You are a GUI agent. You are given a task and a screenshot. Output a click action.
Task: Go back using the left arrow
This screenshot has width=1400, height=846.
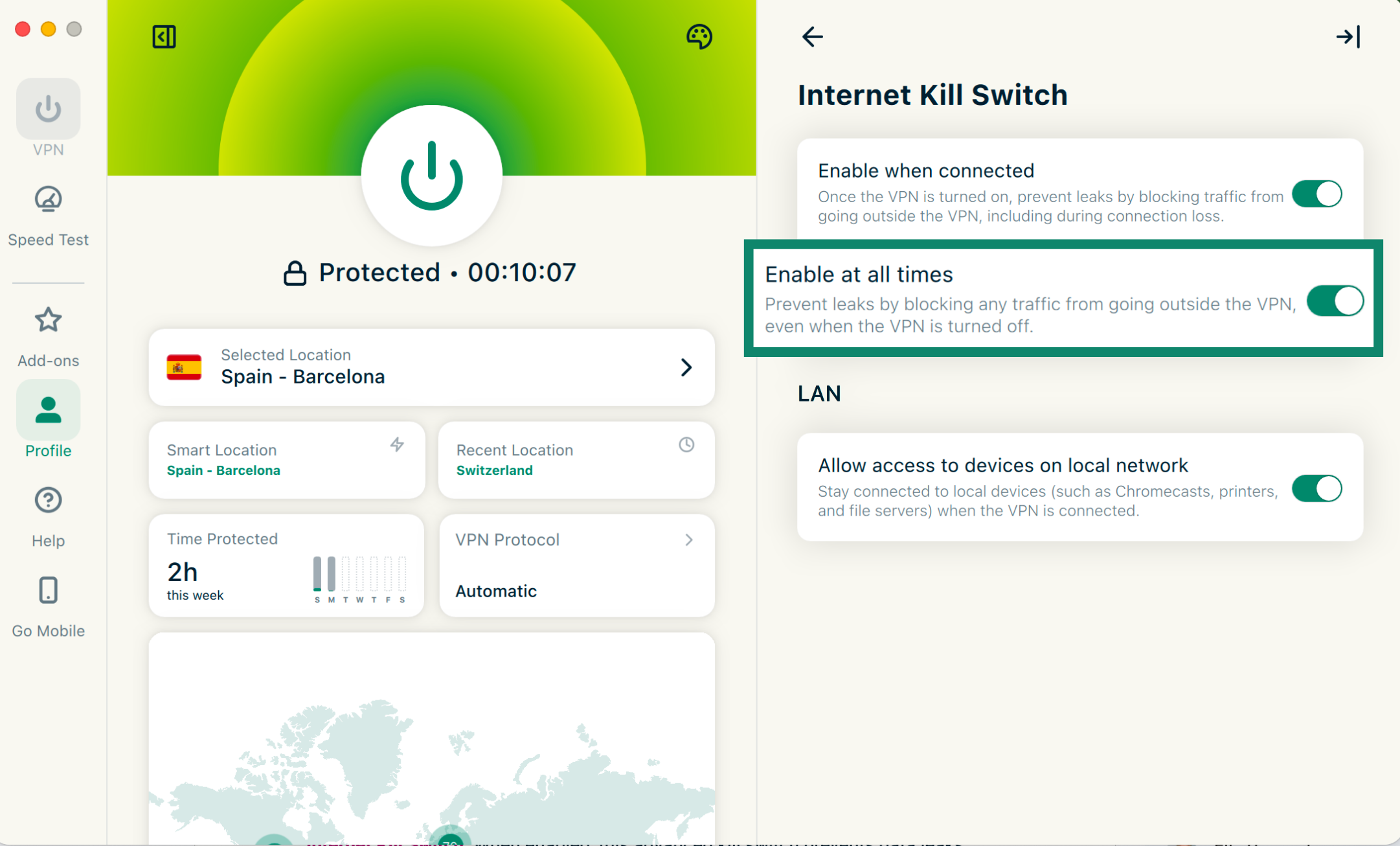[x=812, y=37]
